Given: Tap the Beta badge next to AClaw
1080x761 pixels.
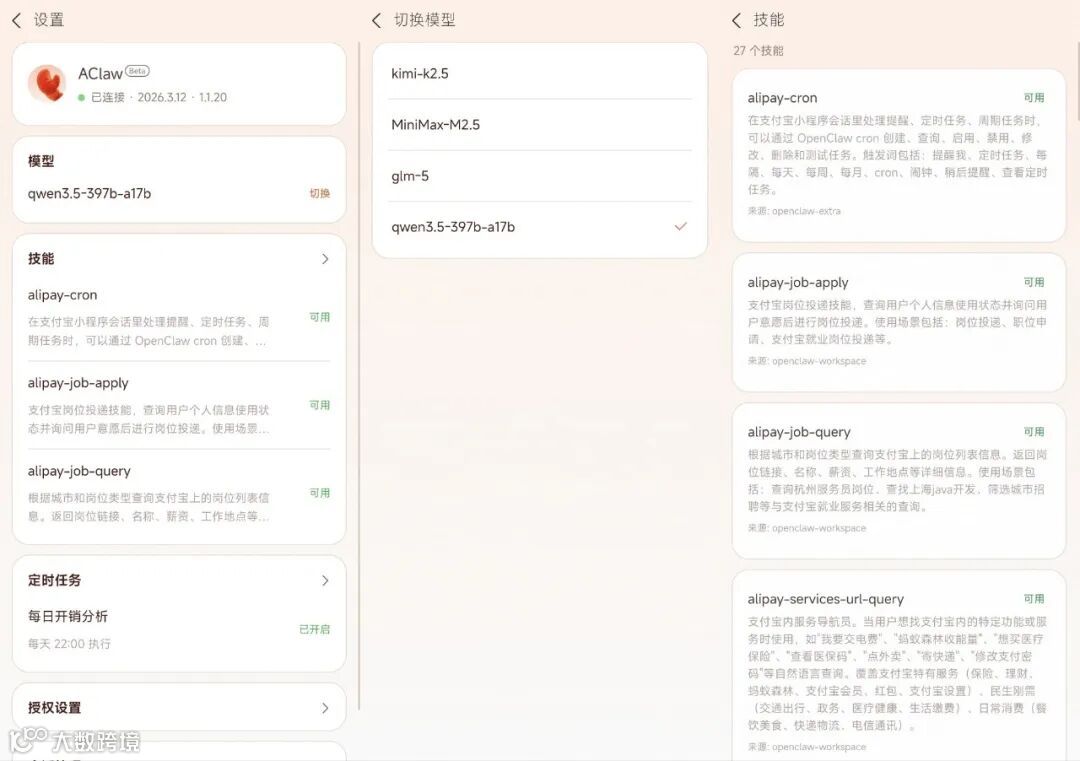Looking at the screenshot, I should coord(137,71).
